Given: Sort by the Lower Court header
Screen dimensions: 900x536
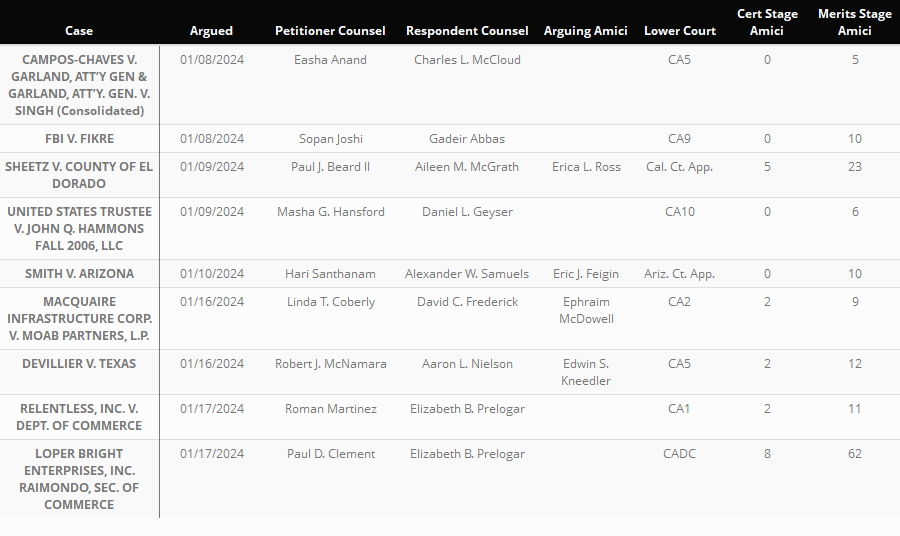Looking at the screenshot, I should click(x=680, y=31).
